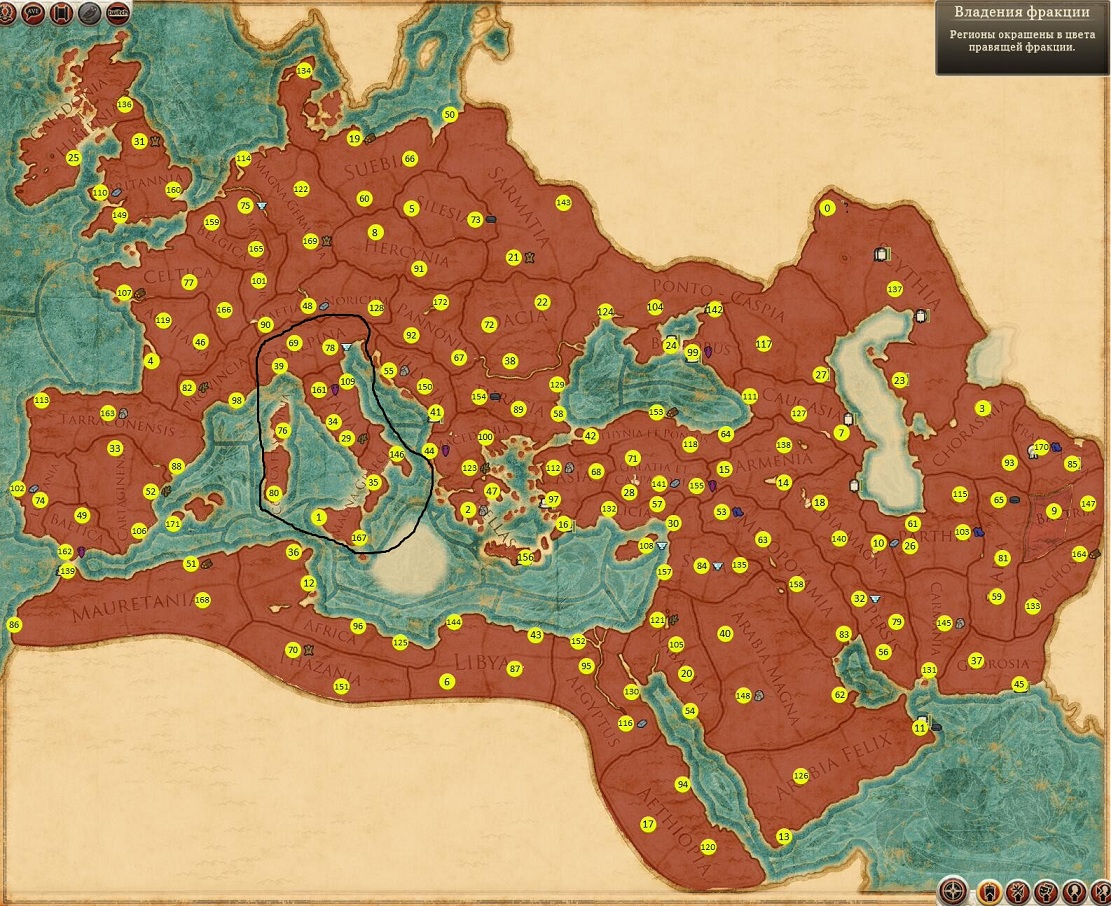The width and height of the screenshot is (1111, 906).
Task: Switch to the theater masks public order overlay
Action: [x=1045, y=890]
